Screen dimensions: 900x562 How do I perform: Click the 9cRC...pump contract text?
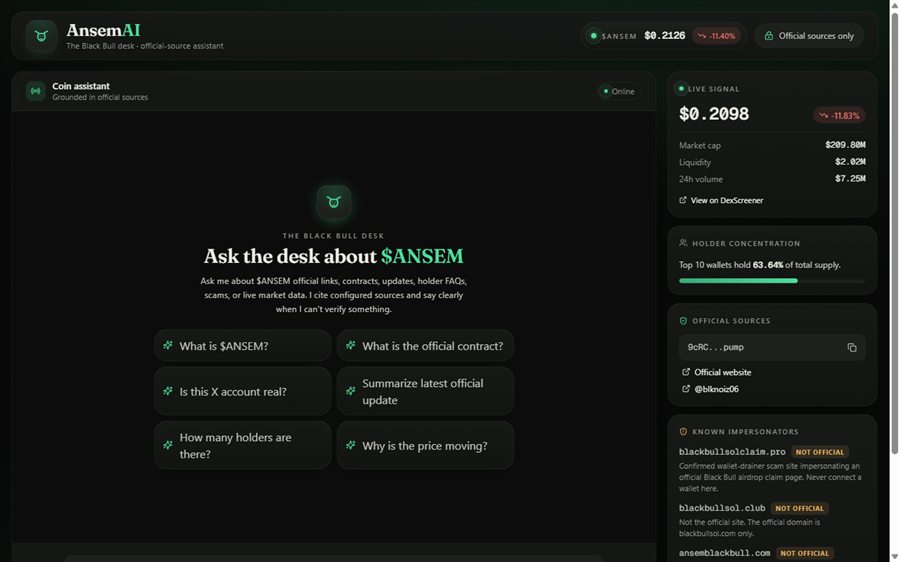coord(716,347)
